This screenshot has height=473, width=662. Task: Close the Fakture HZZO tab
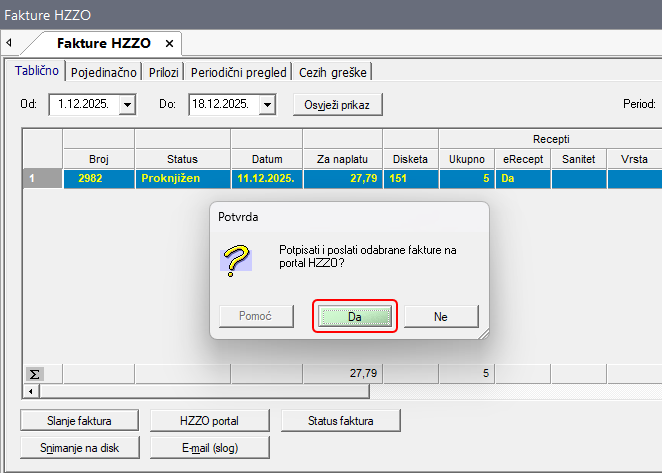(x=169, y=44)
